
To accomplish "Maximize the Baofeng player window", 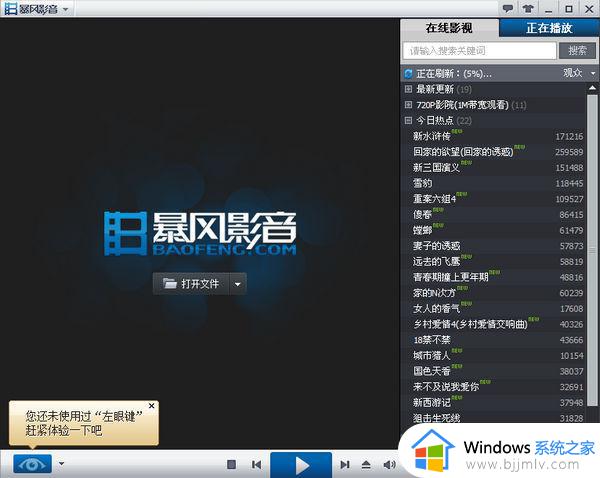I will tap(569, 9).
